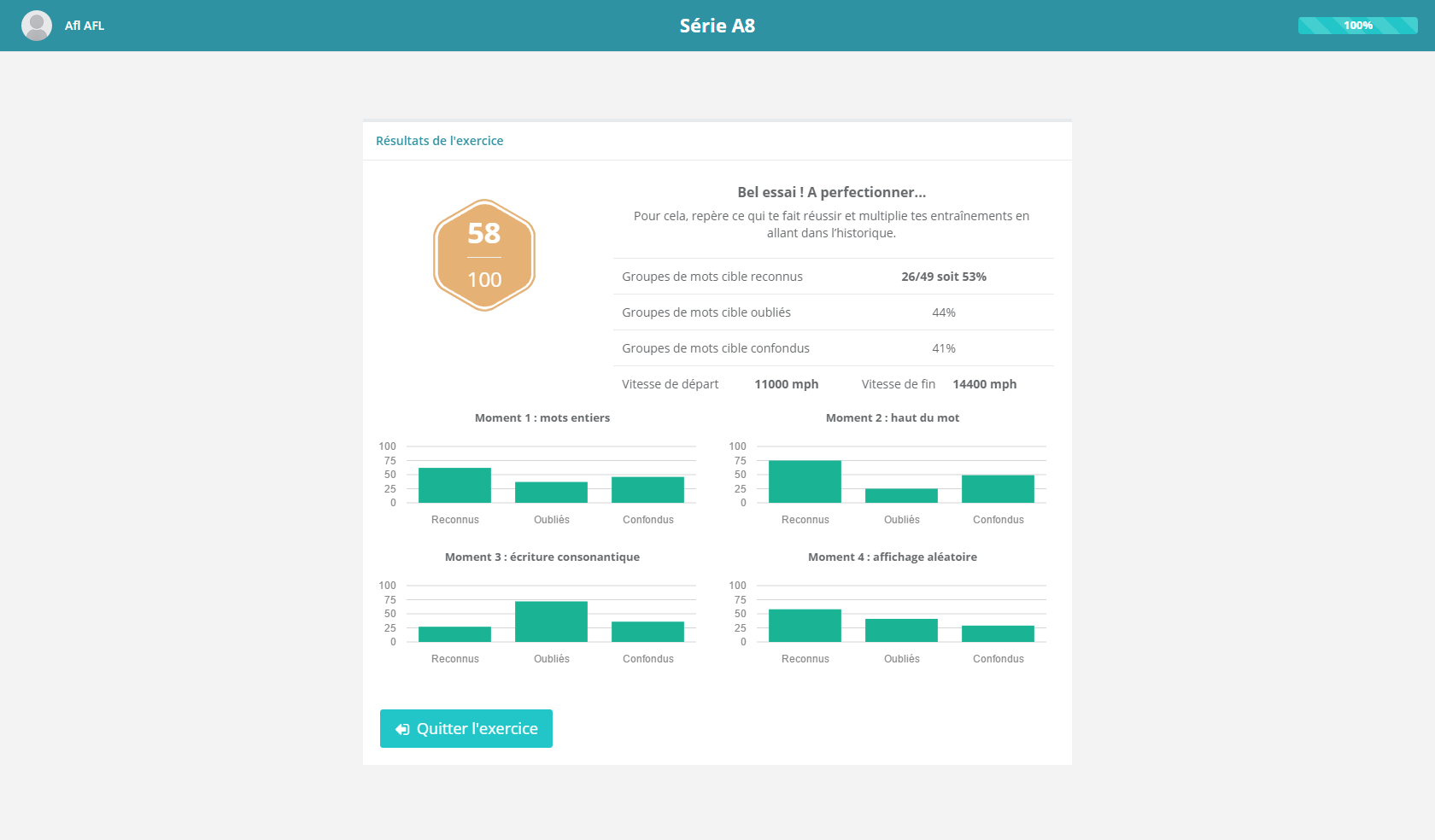Click 'Vitesse de fin' label

[899, 384]
